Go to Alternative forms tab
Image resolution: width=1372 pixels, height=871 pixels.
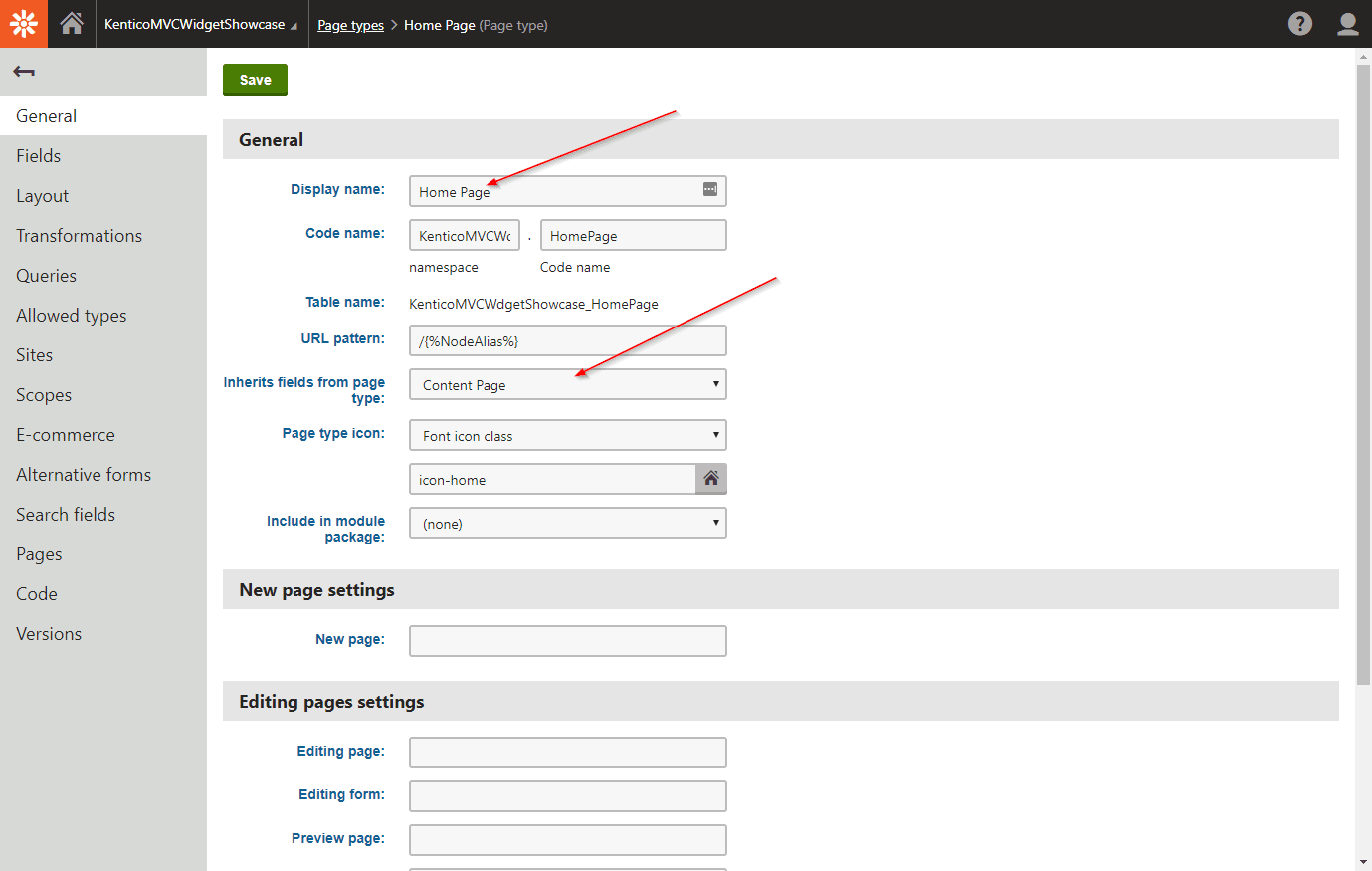tap(103, 474)
